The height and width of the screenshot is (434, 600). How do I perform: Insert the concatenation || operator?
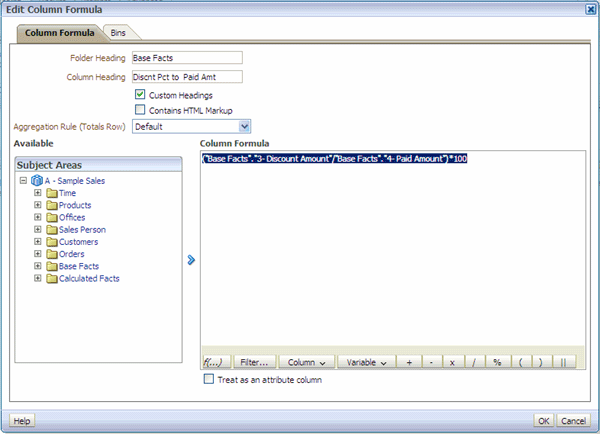point(564,362)
